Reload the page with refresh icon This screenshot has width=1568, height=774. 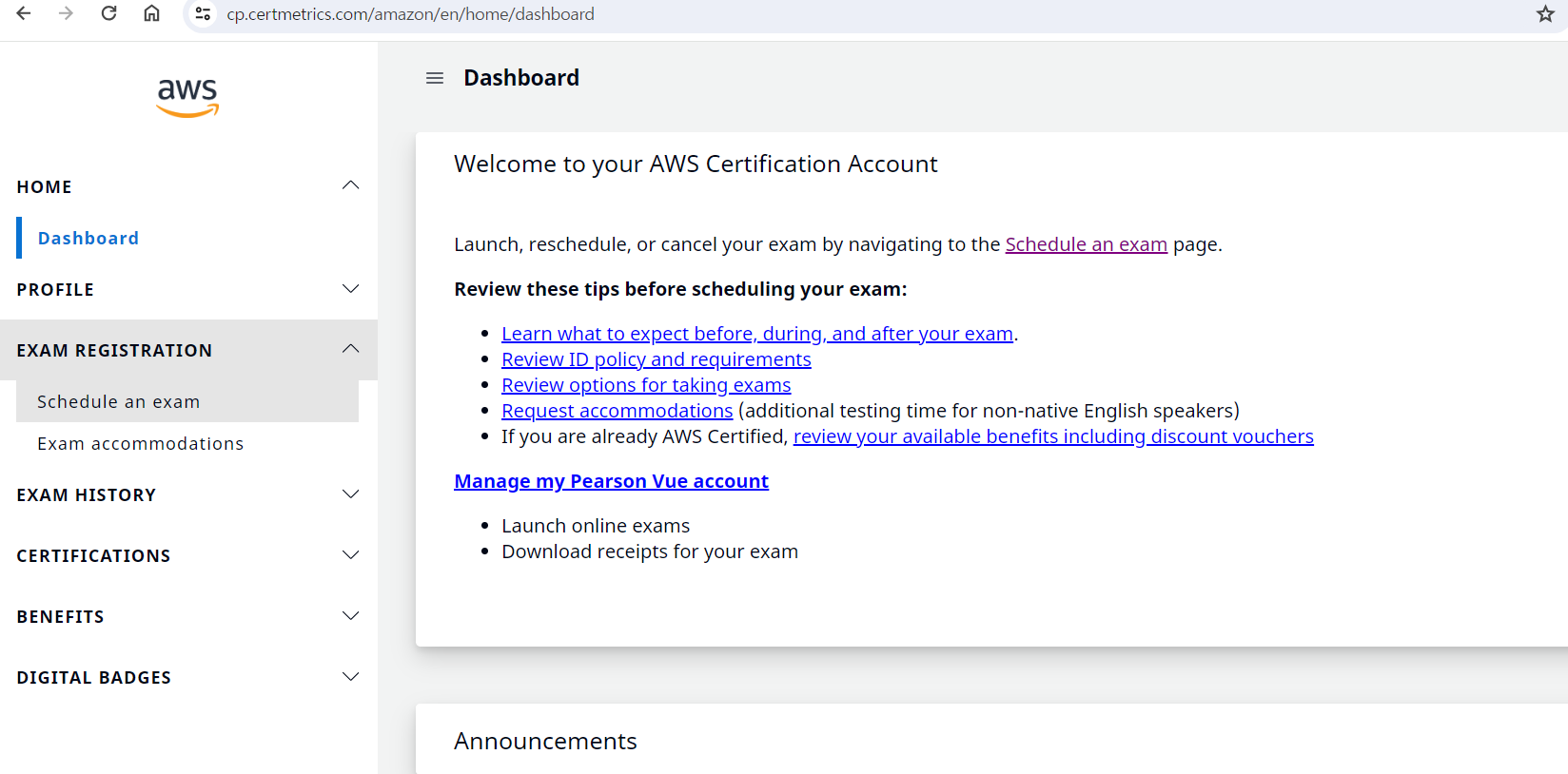[x=109, y=13]
